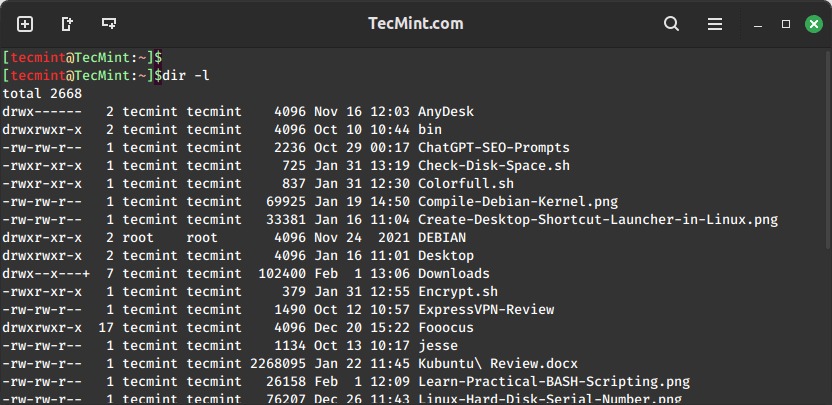Screen dimensions: 832x405
Task: Click the 102400 size of Downloads
Action: point(282,274)
